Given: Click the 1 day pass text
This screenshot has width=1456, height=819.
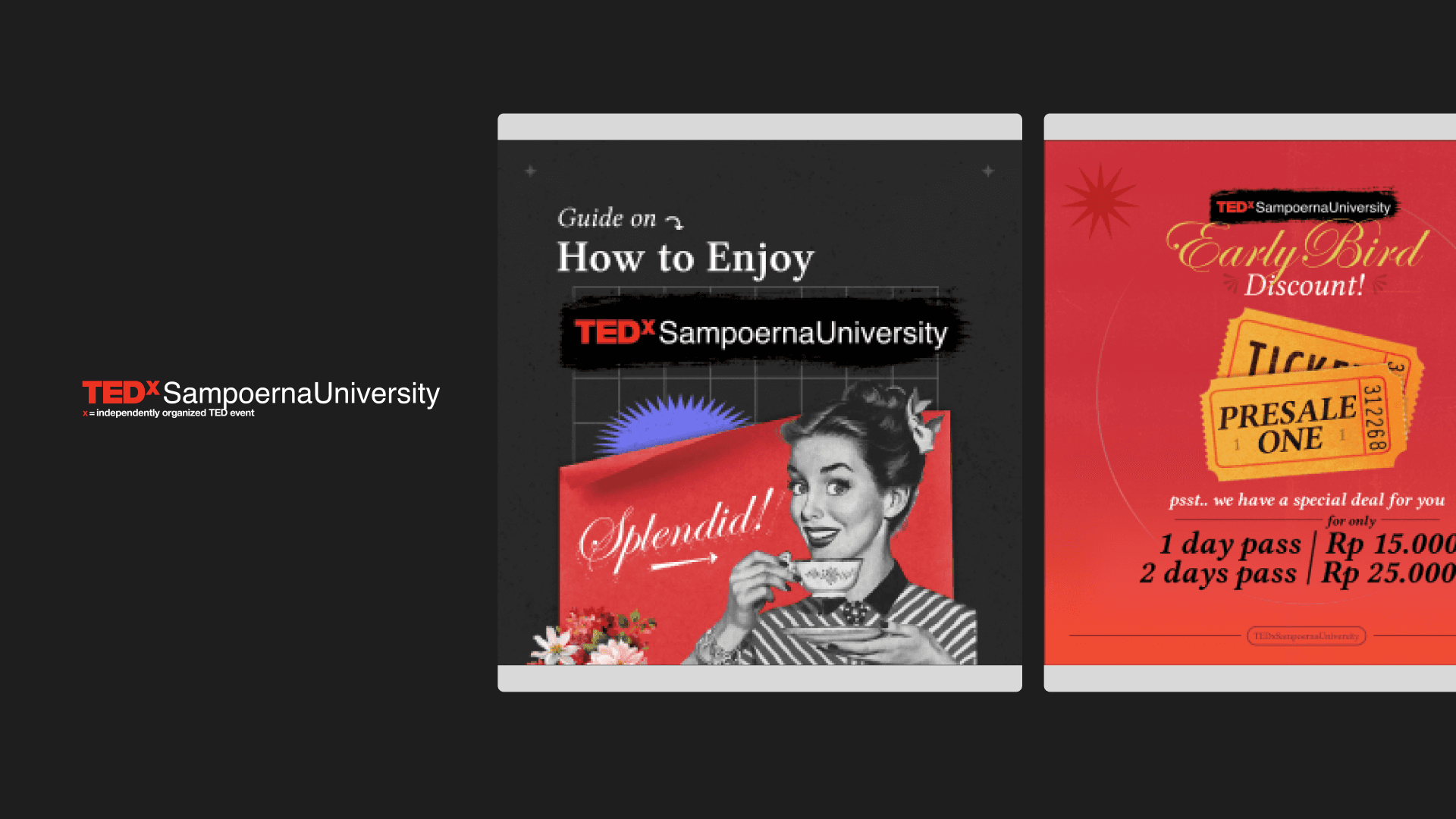Looking at the screenshot, I should [1230, 544].
